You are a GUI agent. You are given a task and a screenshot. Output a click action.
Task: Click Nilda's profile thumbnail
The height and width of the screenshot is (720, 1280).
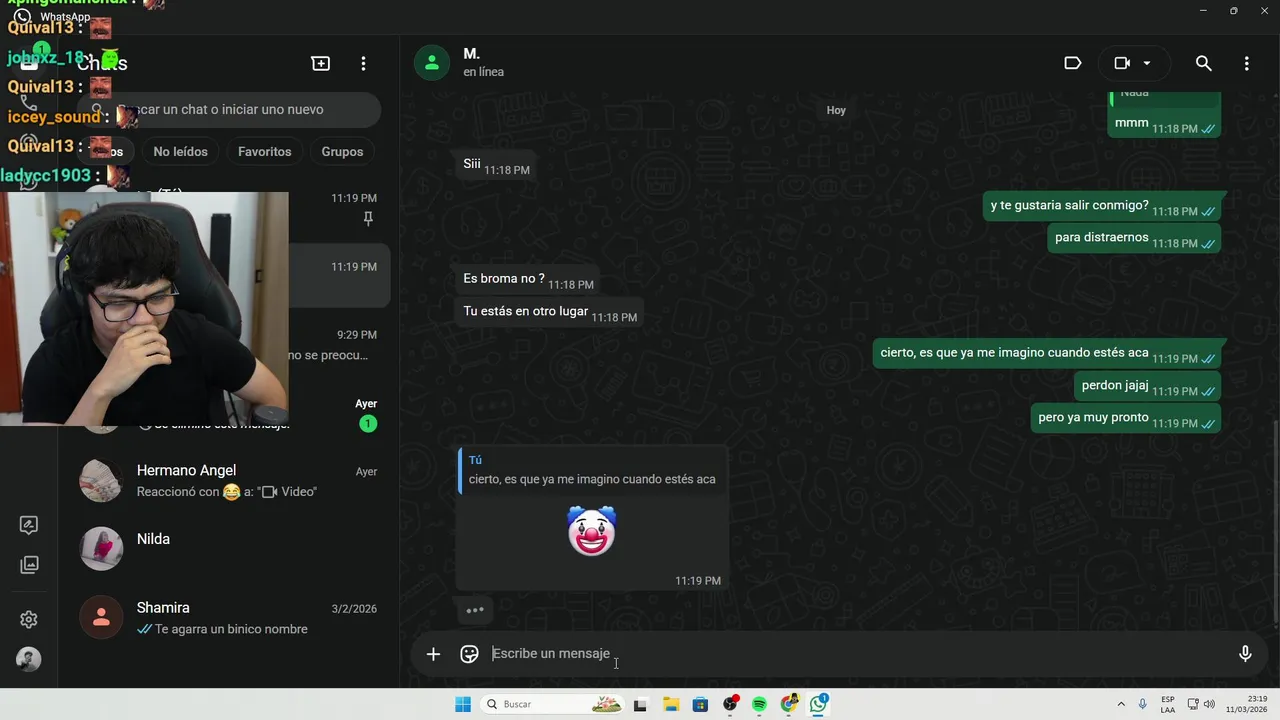point(101,549)
